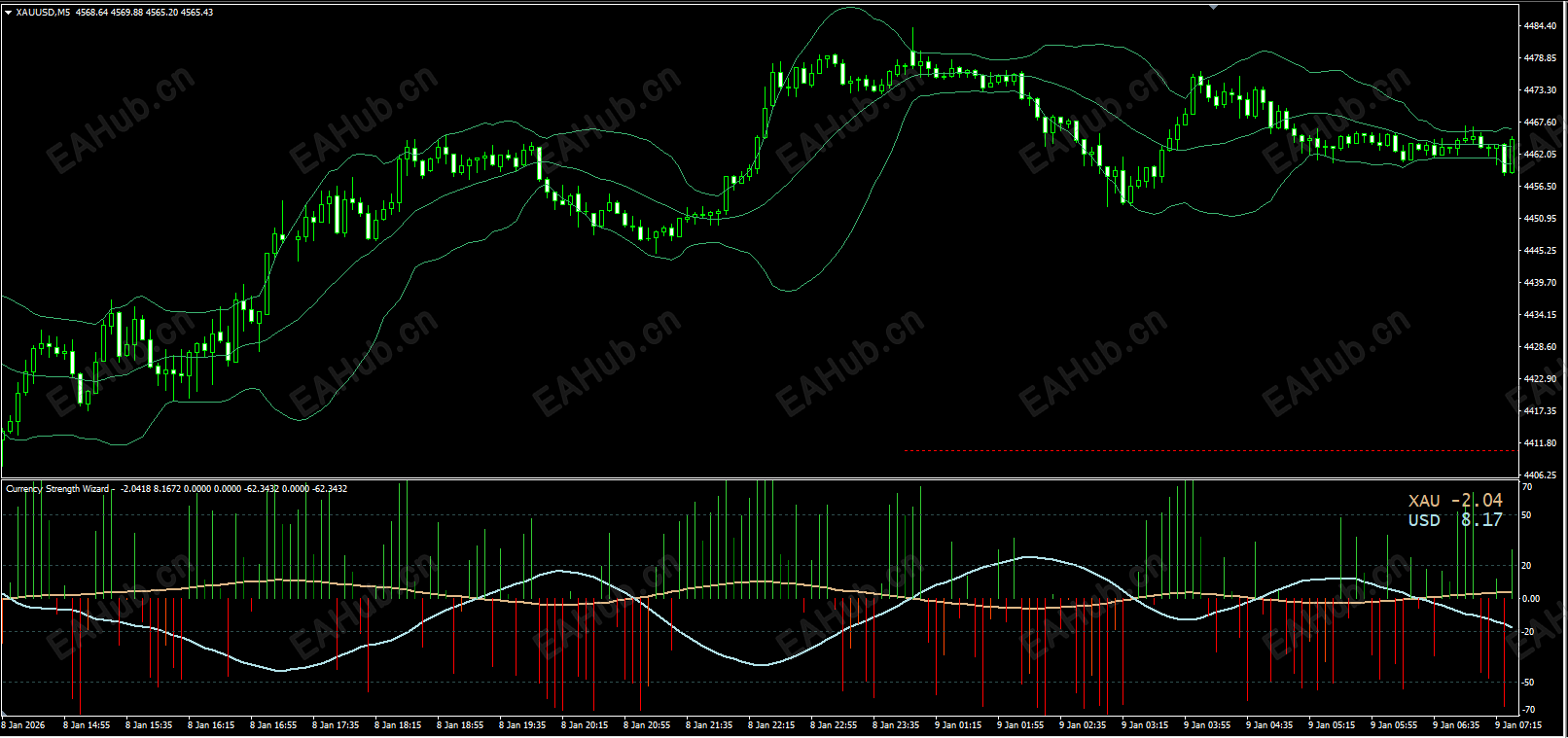Click price level 4411.80 on the axis
The image size is (1568, 738).
tap(1540, 443)
